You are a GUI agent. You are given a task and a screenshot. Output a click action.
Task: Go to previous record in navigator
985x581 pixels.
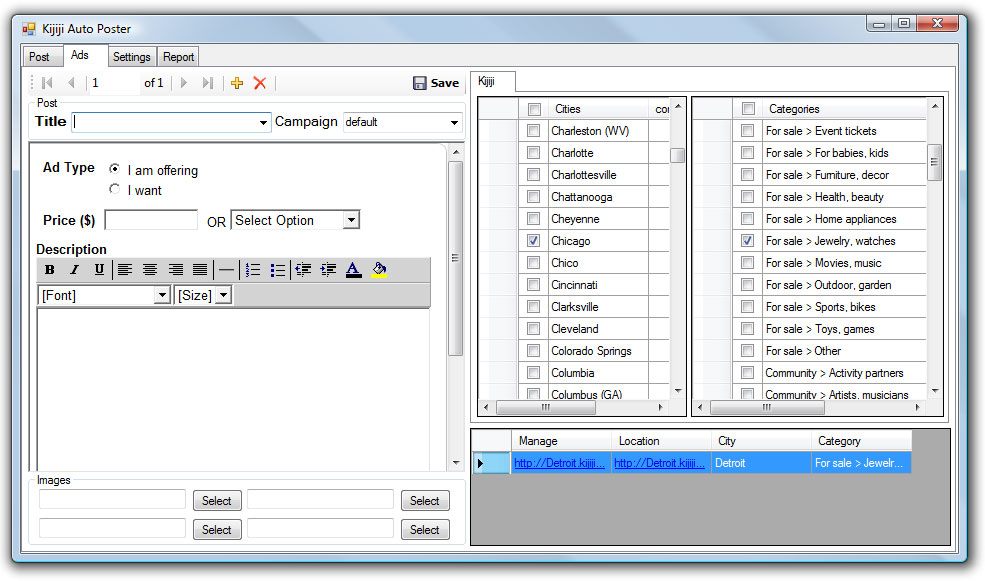point(71,83)
